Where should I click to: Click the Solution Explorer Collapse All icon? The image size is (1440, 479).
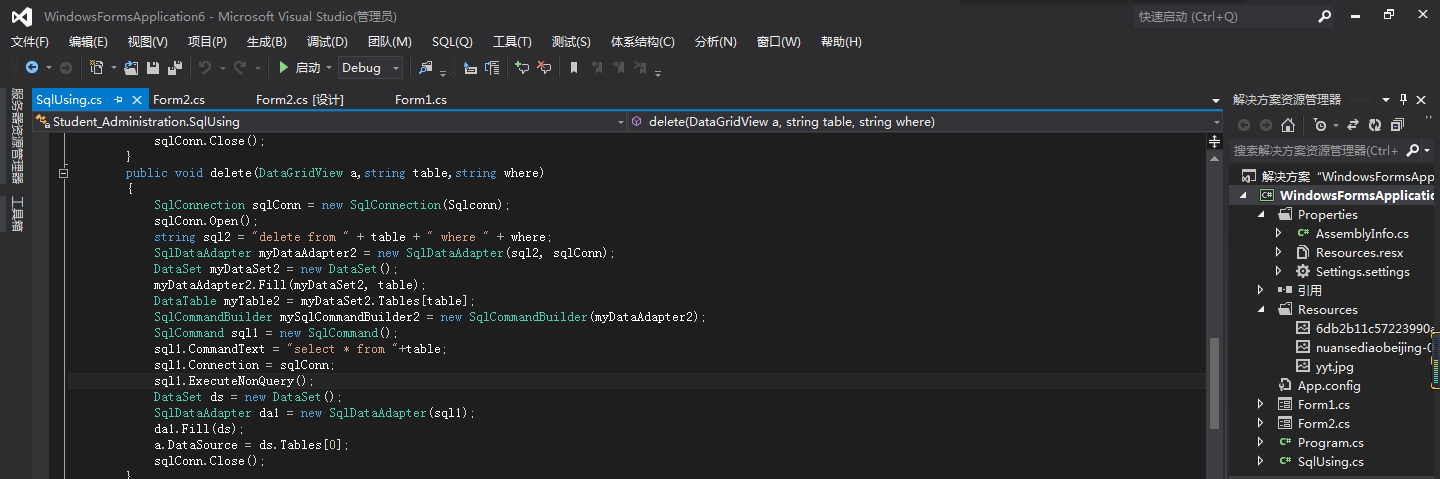click(1397, 125)
